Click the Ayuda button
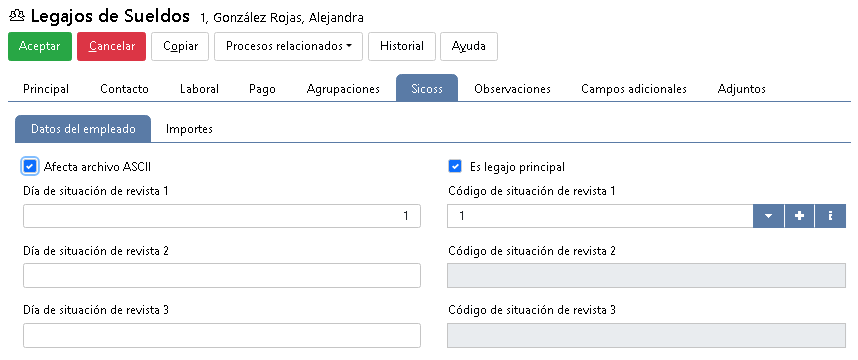The image size is (858, 360). (x=469, y=46)
